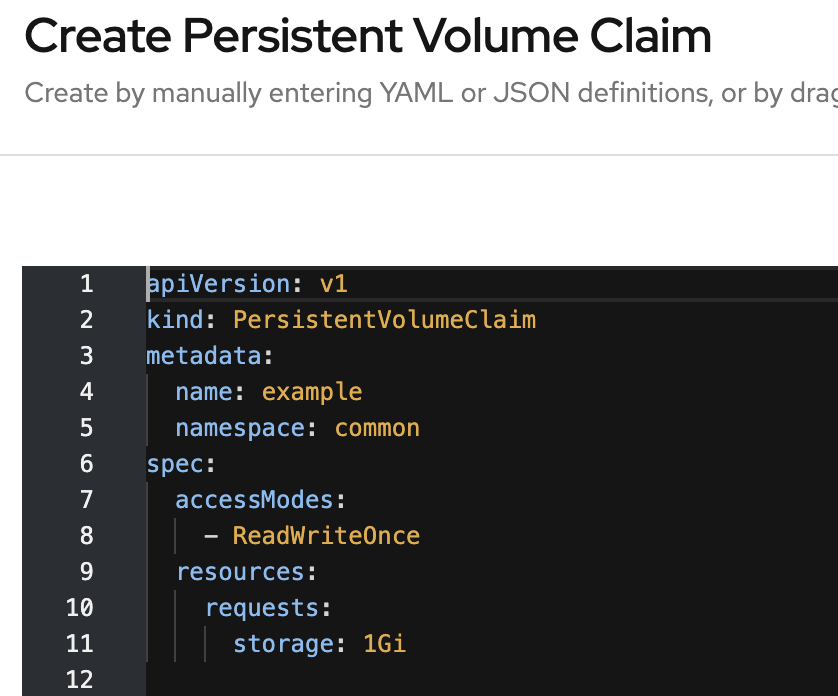Click the kind key on line 2

click(176, 319)
